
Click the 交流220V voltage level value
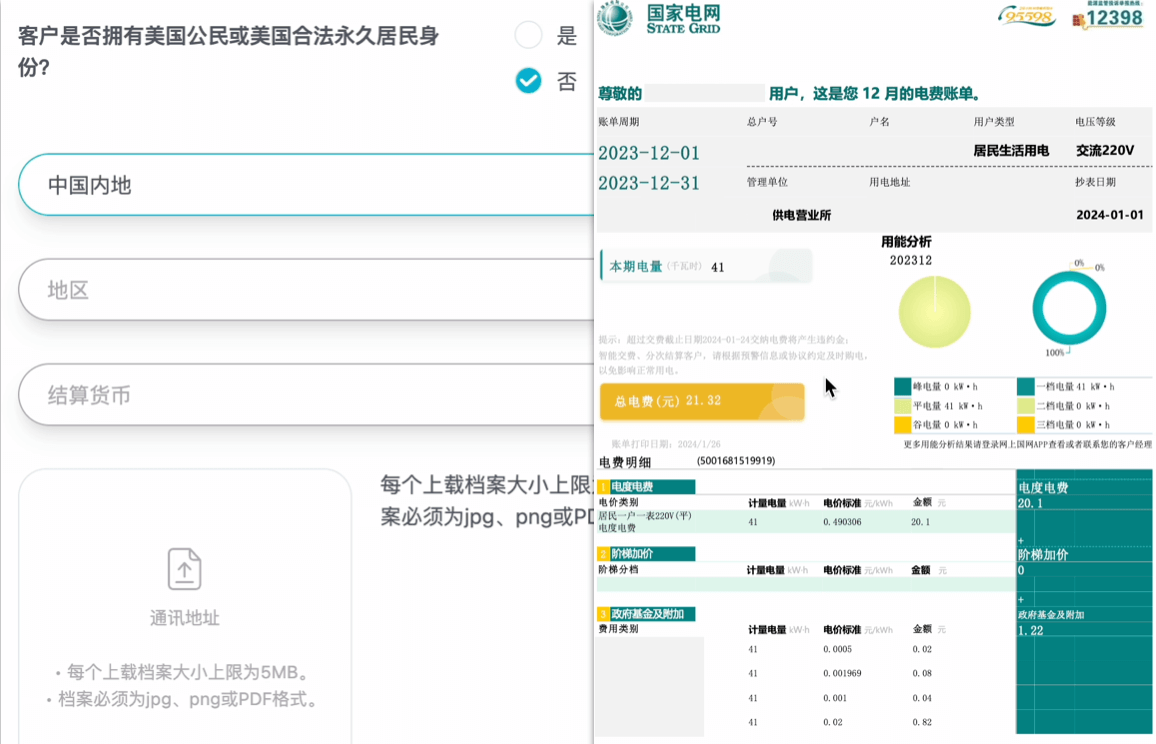coord(1104,150)
